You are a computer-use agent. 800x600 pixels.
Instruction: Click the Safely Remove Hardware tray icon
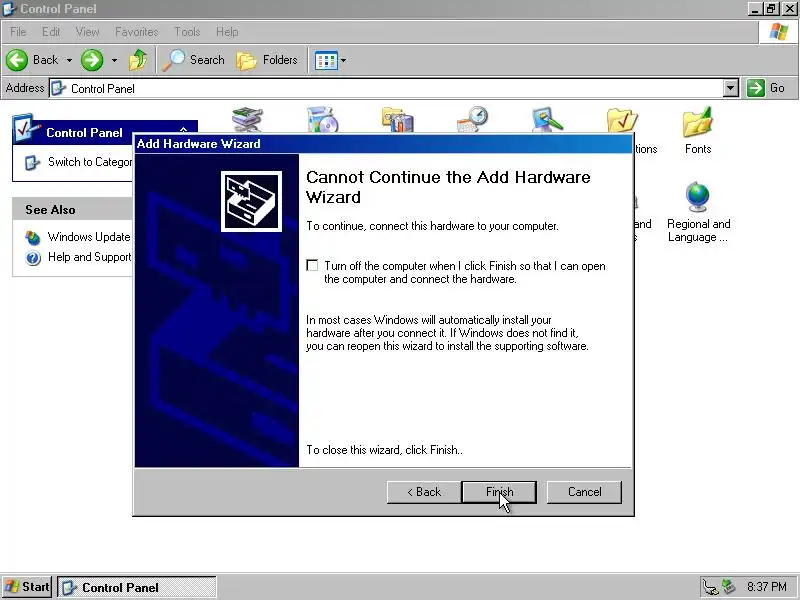(728, 587)
